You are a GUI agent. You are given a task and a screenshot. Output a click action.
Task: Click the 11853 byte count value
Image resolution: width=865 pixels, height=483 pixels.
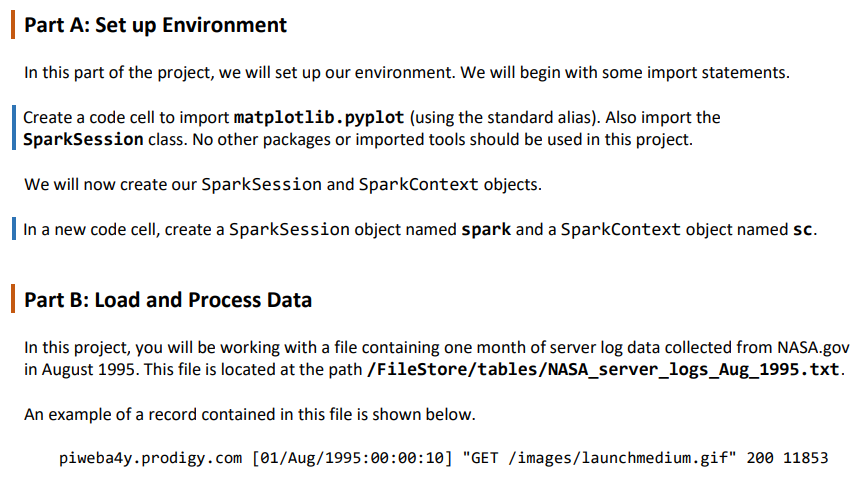(x=805, y=458)
